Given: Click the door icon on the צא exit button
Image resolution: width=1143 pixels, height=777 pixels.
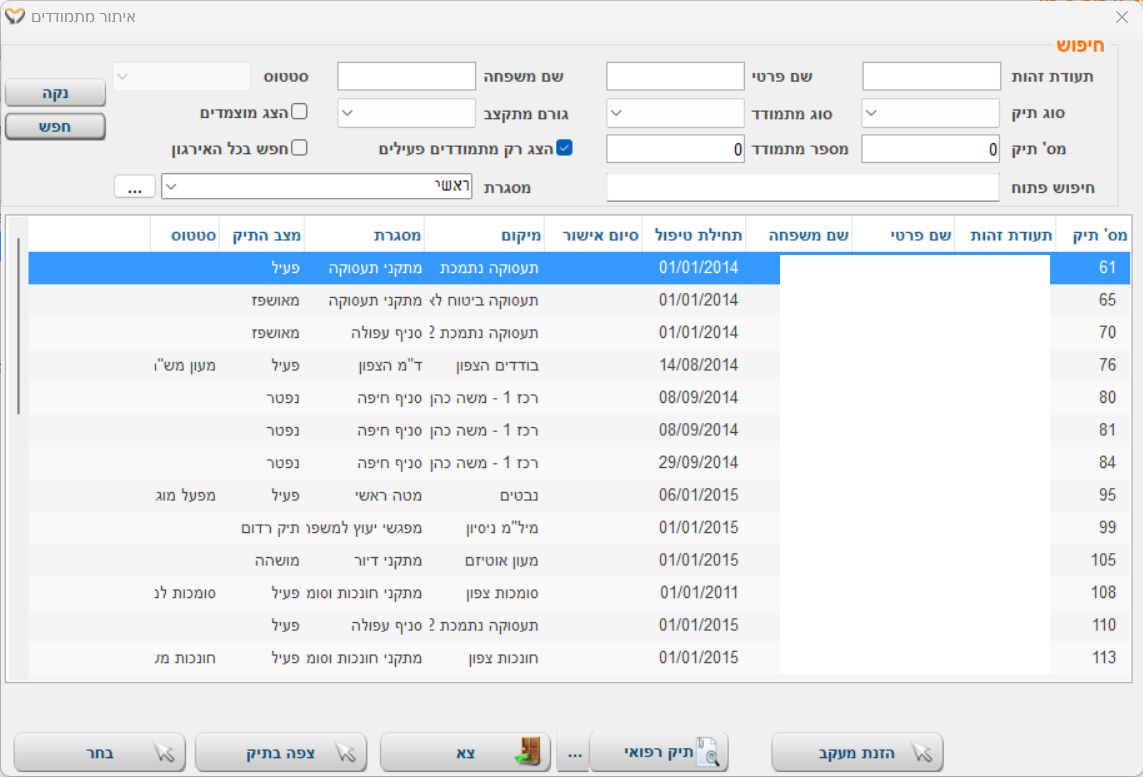Looking at the screenshot, I should [525, 752].
